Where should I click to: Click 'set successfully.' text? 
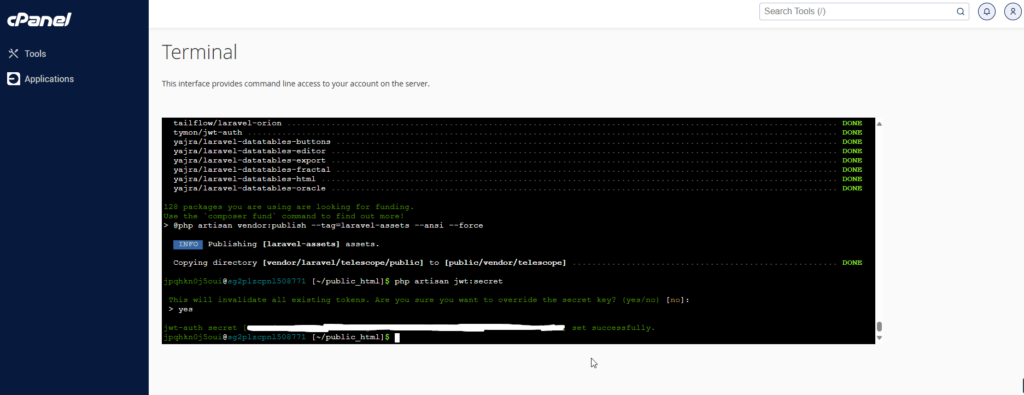(x=613, y=327)
